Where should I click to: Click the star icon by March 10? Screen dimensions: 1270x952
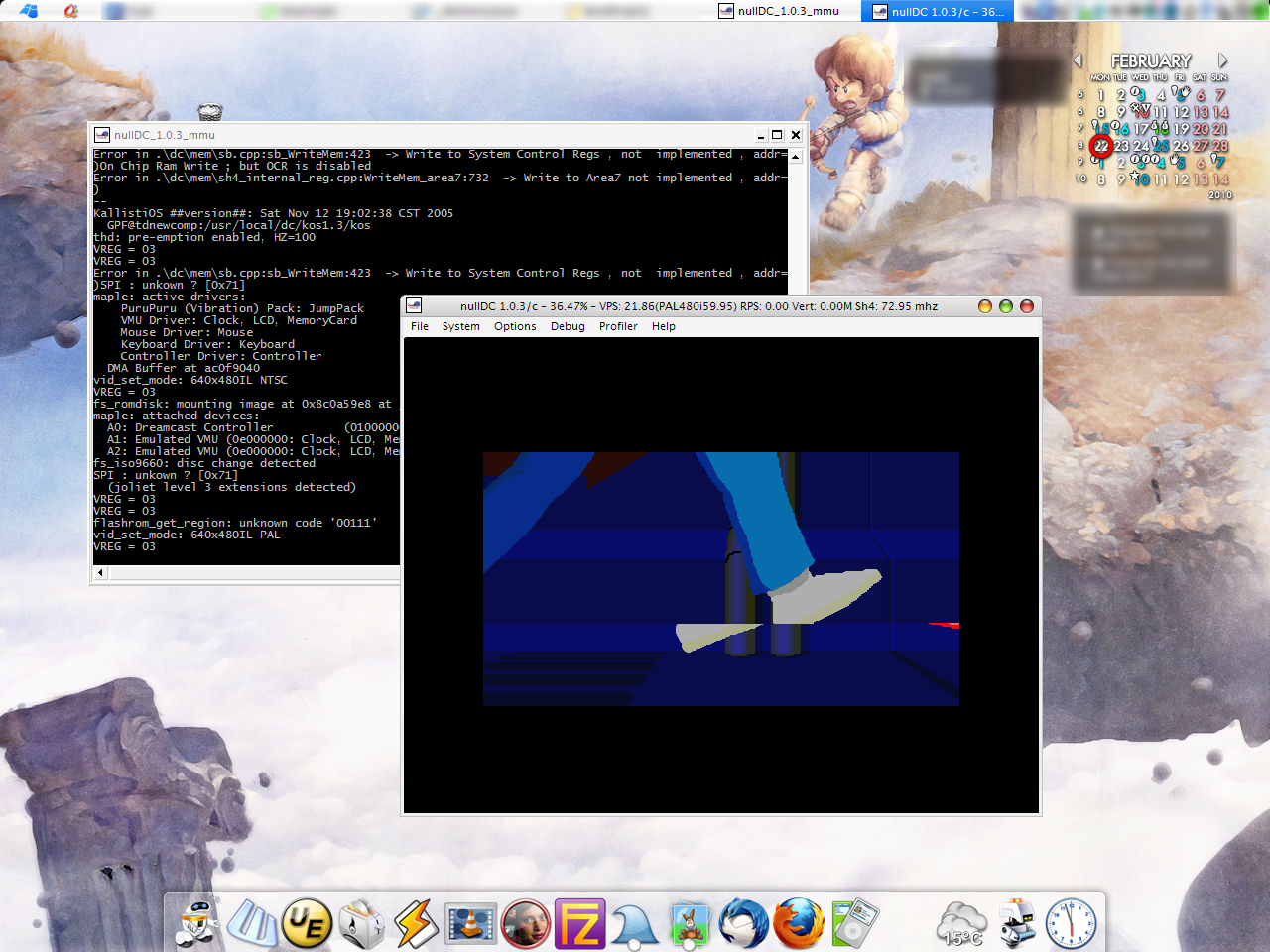(x=1134, y=176)
